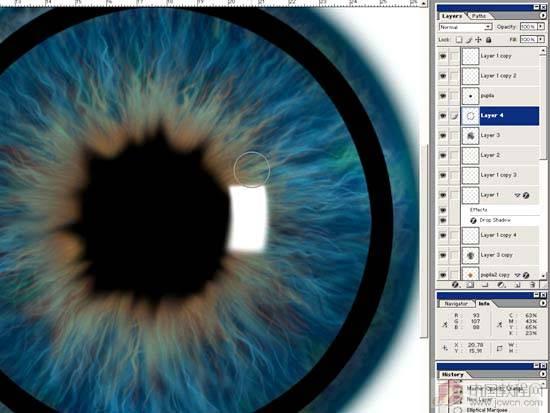Switch to the Navigator tab

(x=456, y=304)
